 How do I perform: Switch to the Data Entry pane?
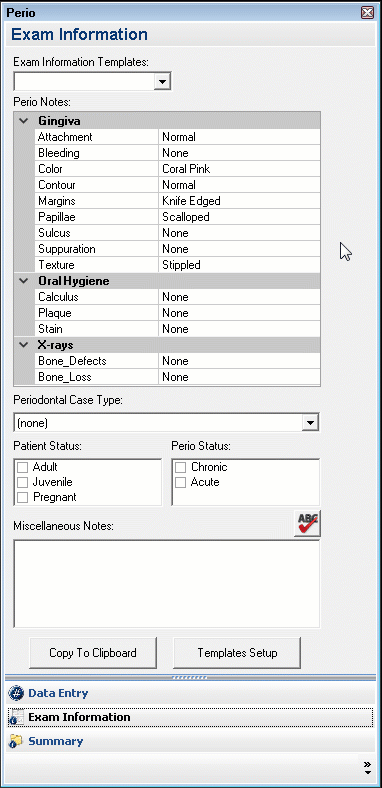58,693
